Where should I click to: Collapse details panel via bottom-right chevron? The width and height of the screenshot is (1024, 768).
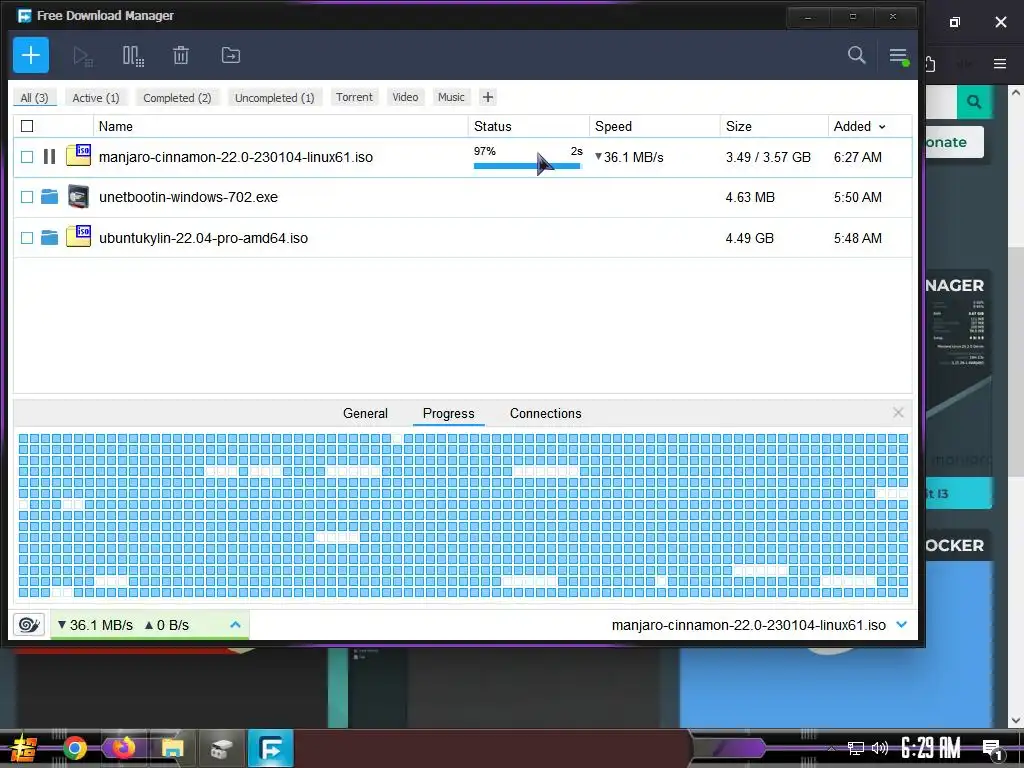click(x=902, y=625)
